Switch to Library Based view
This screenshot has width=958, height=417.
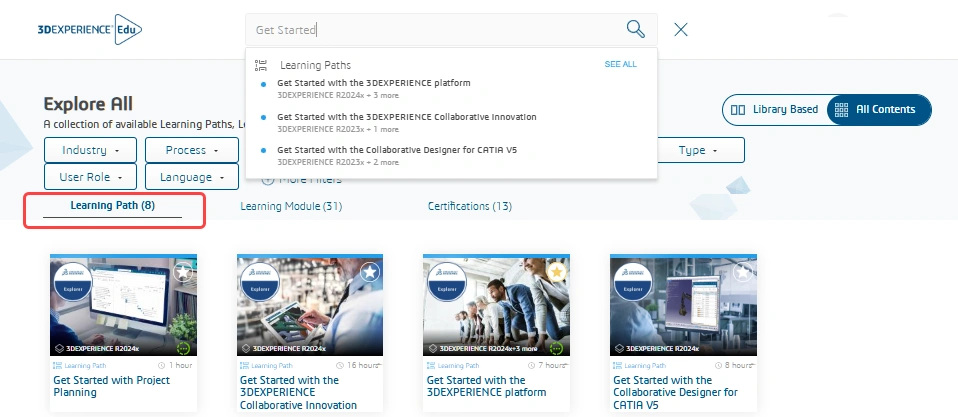[775, 110]
